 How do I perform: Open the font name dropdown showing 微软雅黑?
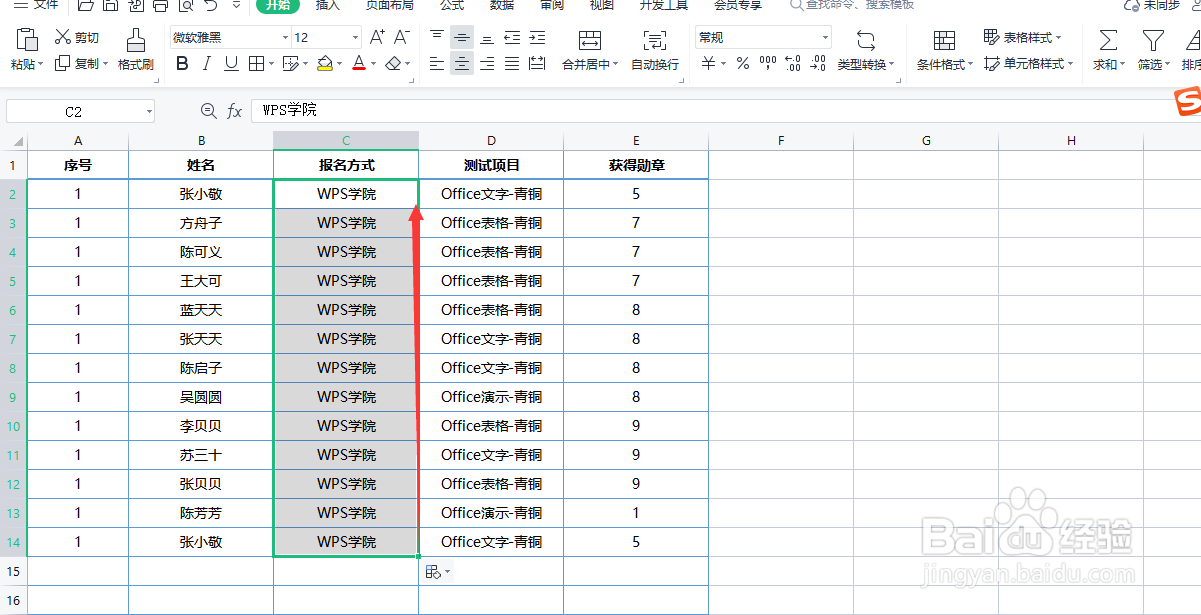[286, 36]
